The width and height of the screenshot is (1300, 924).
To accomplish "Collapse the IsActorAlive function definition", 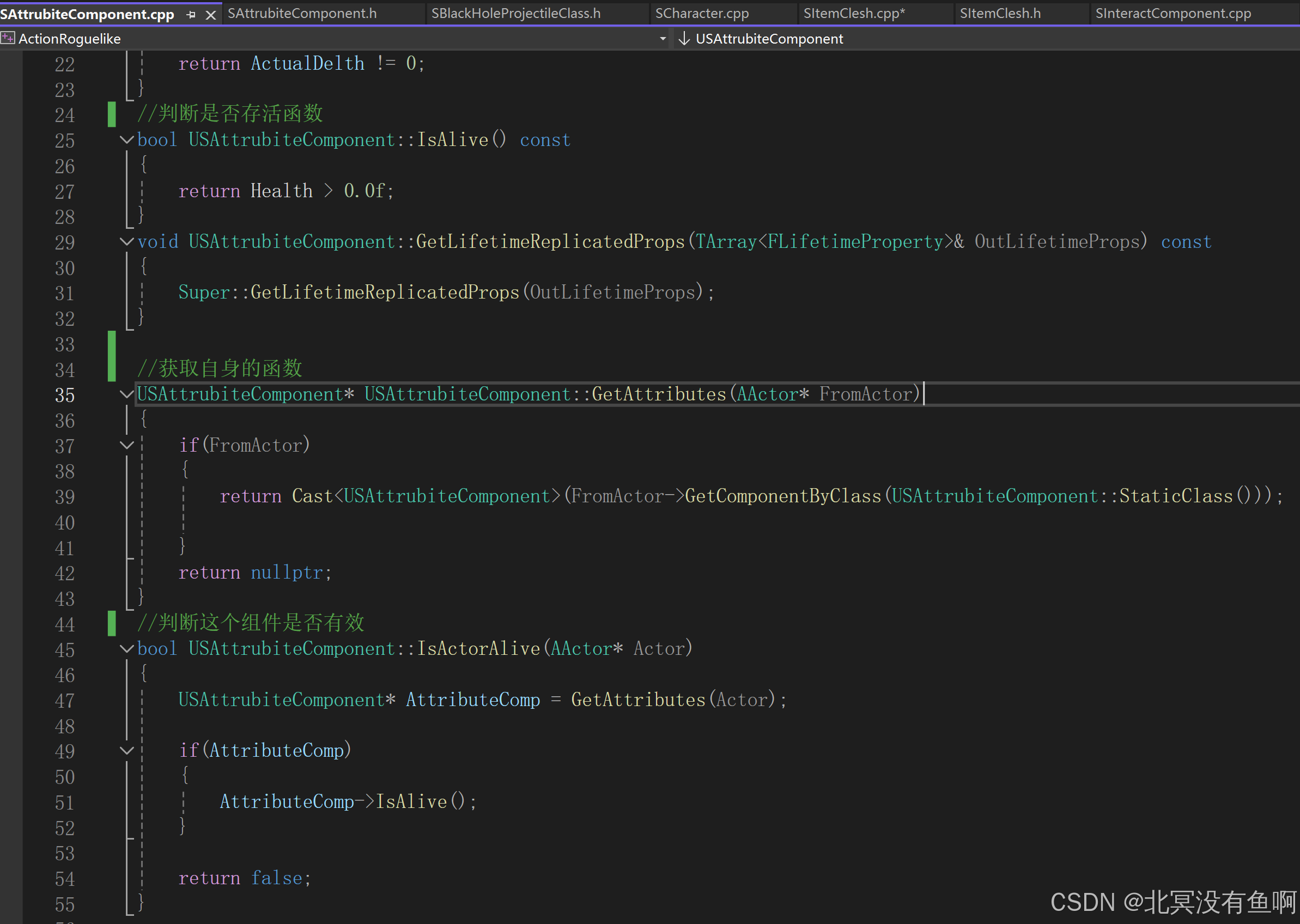I will click(127, 648).
